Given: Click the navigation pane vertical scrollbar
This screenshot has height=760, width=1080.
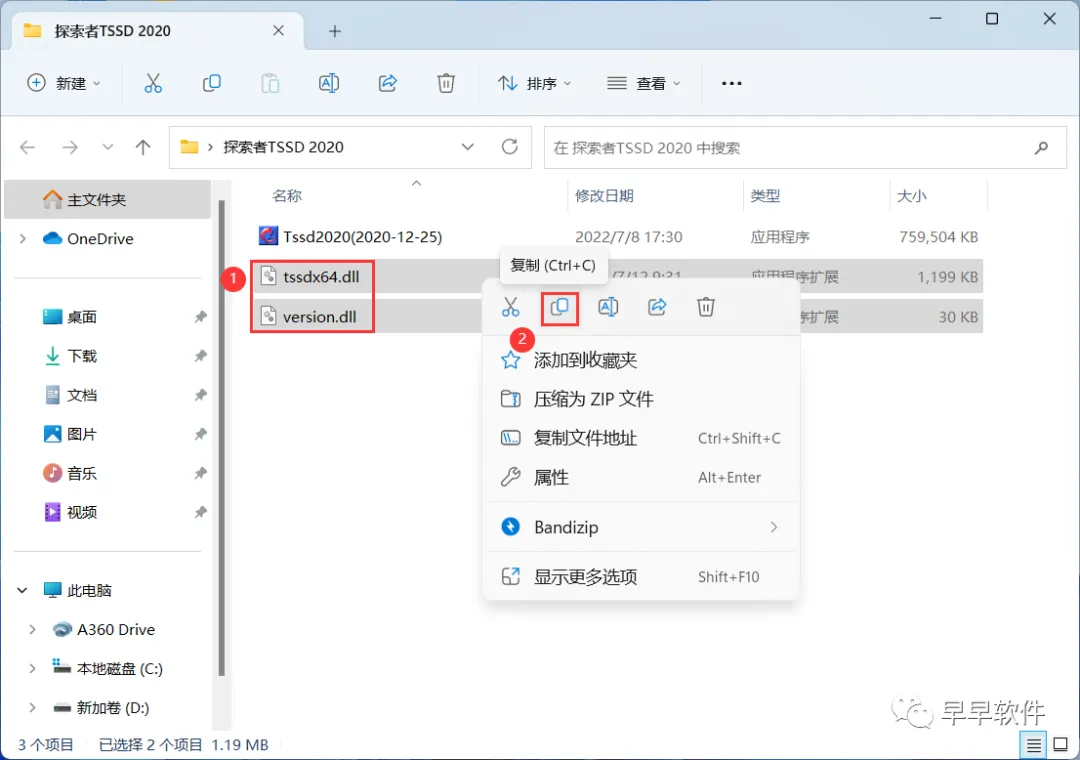Looking at the screenshot, I should pyautogui.click(x=222, y=438).
